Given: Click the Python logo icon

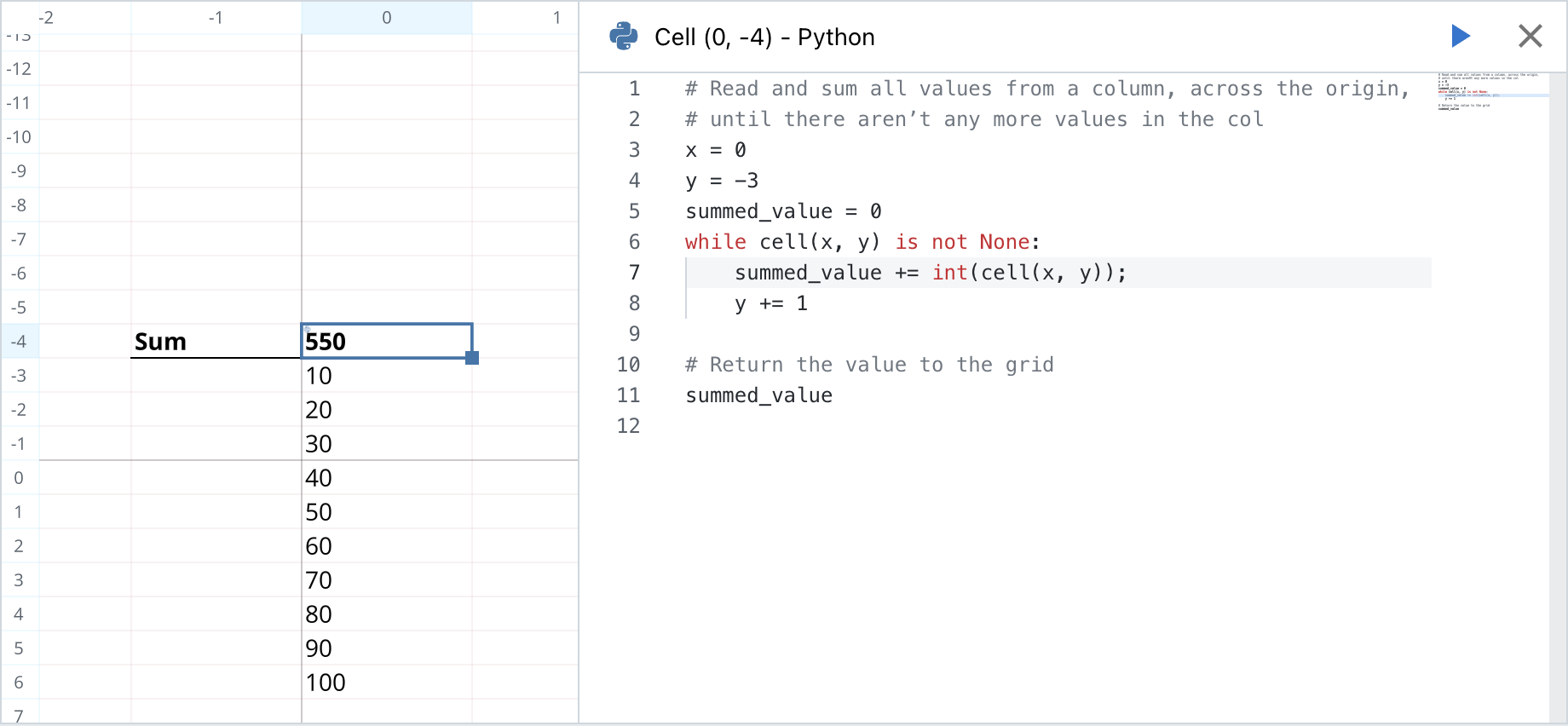Looking at the screenshot, I should click(x=624, y=37).
